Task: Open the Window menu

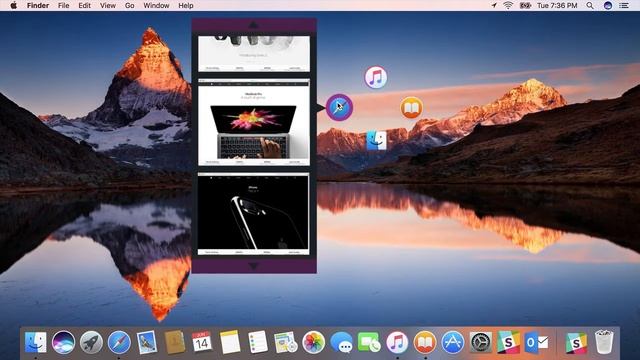Action: pyautogui.click(x=156, y=5)
